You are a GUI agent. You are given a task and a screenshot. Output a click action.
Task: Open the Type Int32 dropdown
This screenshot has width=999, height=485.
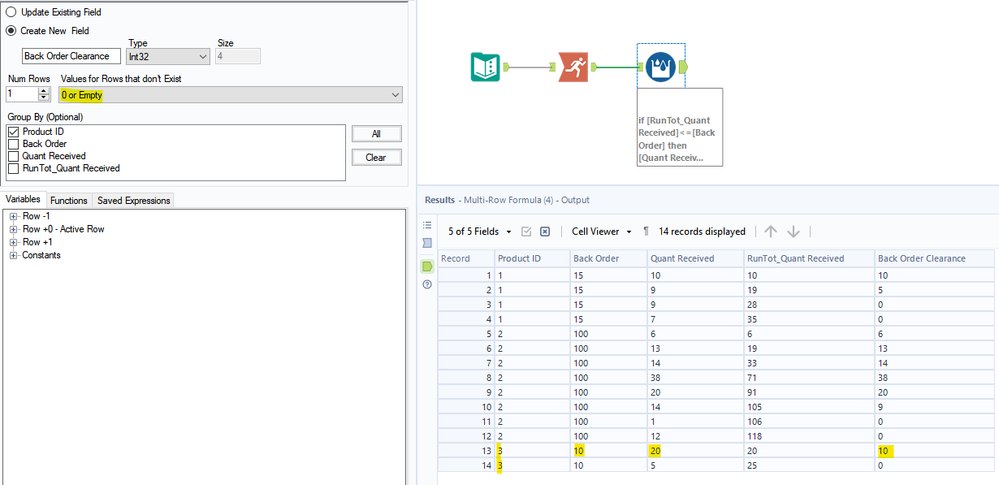(168, 56)
